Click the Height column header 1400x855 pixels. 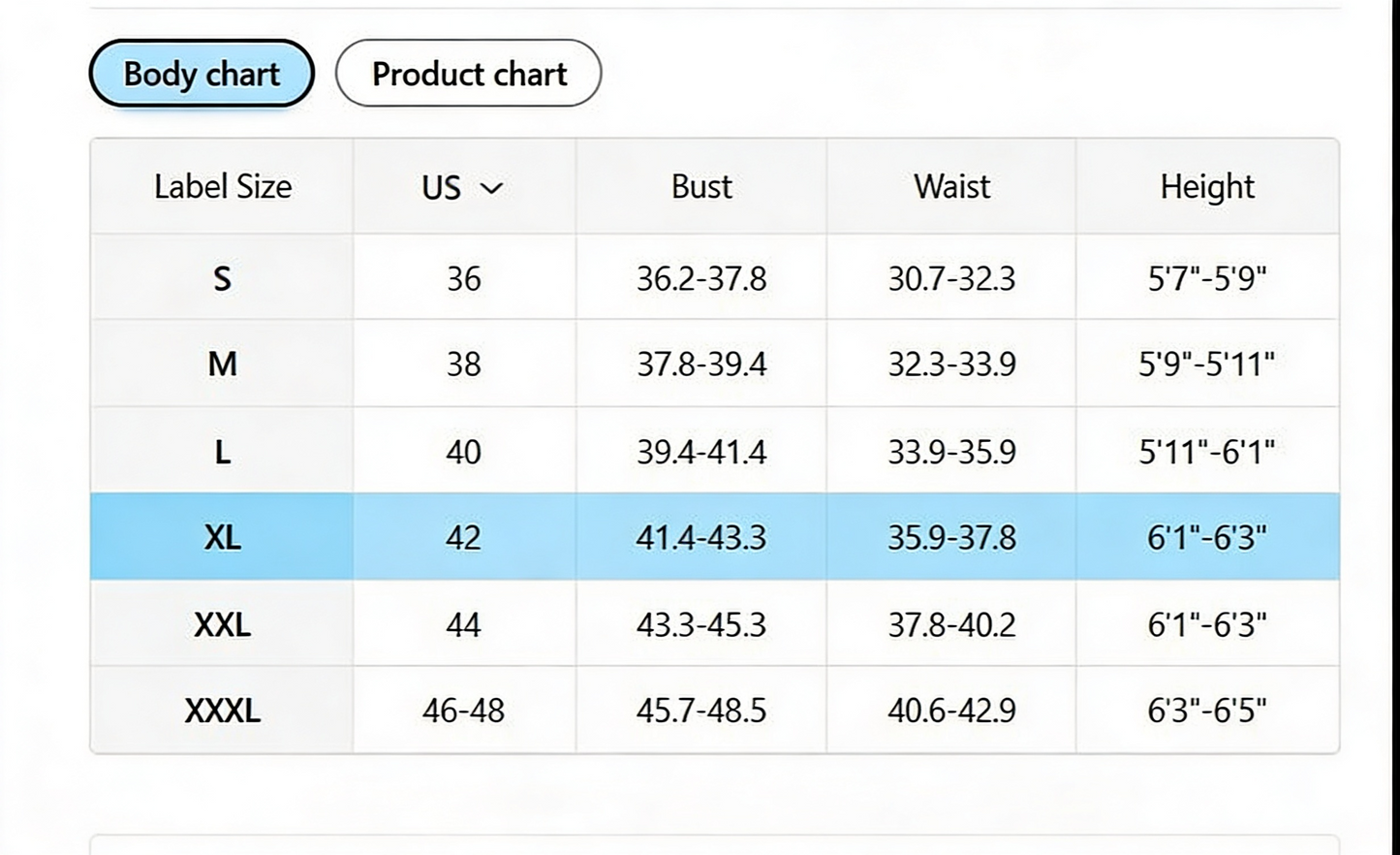click(x=1207, y=186)
